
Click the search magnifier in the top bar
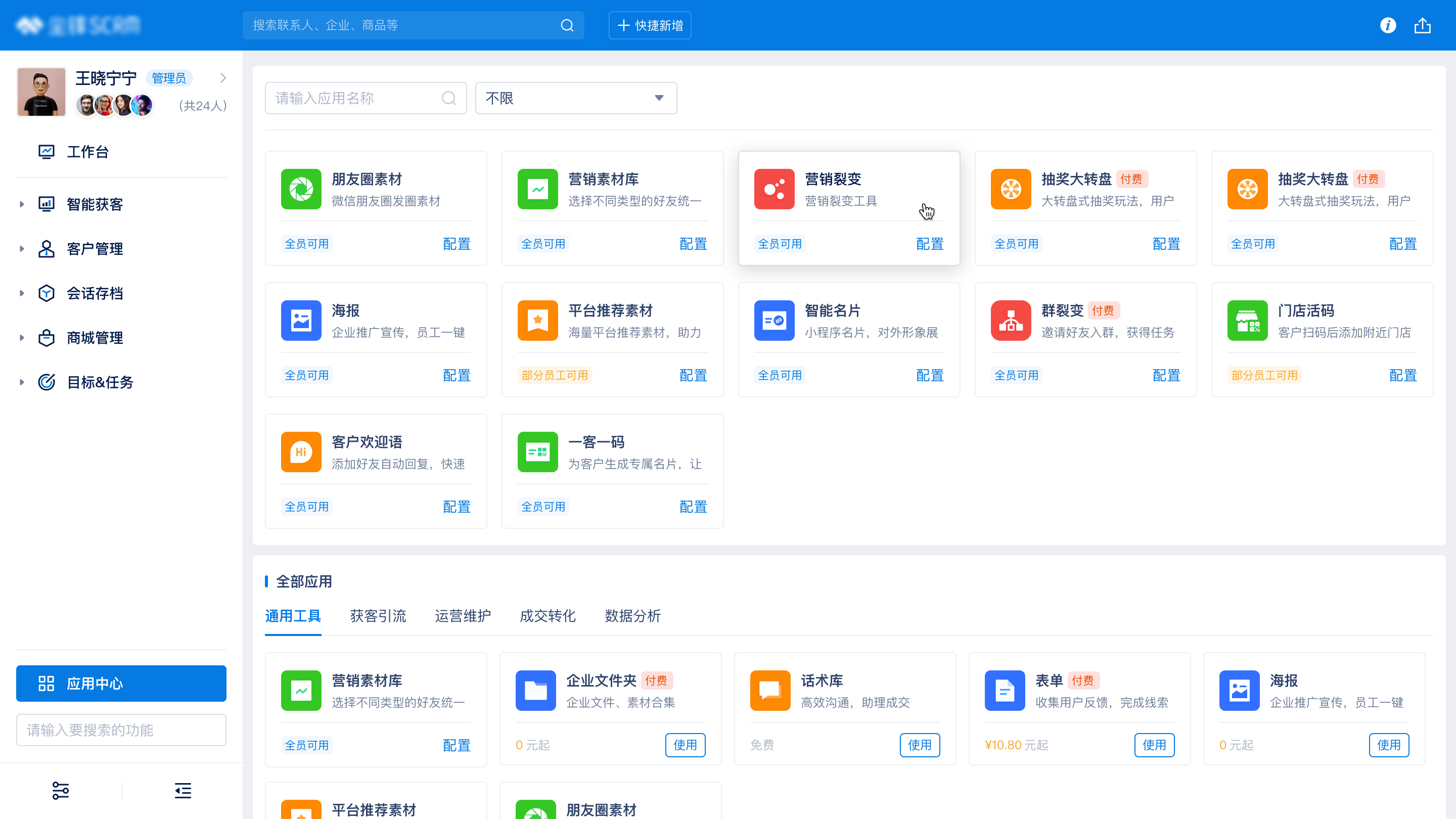click(567, 25)
